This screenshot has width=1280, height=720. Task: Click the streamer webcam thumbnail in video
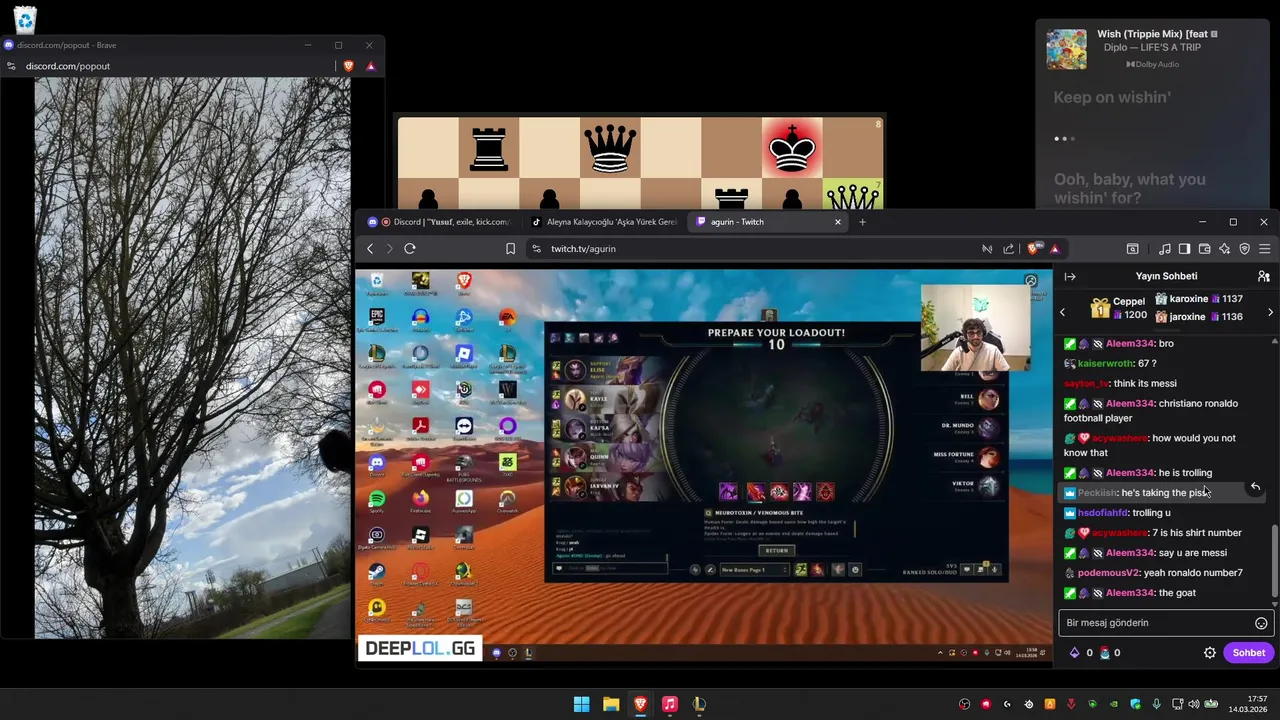[x=975, y=328]
